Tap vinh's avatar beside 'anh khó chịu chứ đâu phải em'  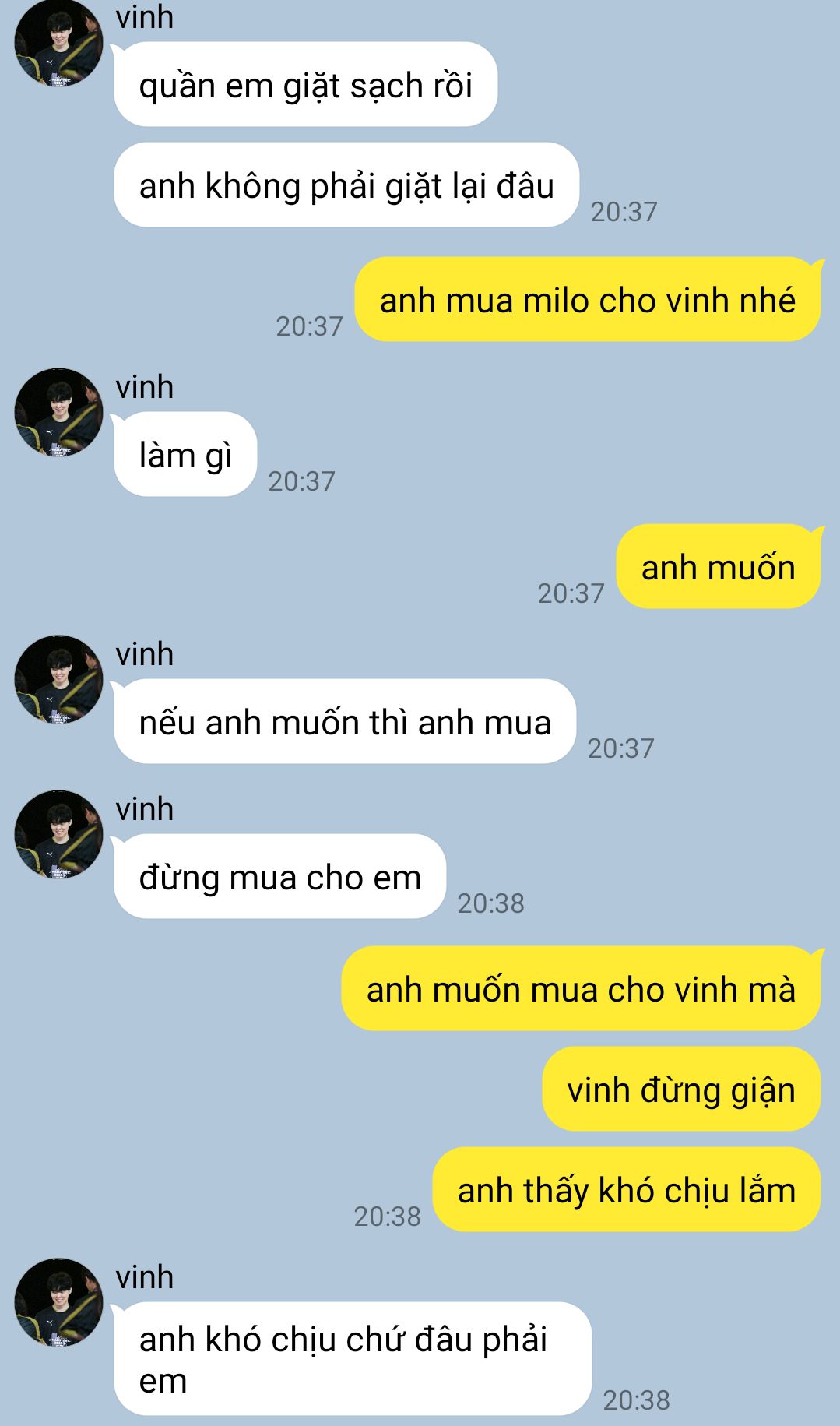(x=58, y=1302)
